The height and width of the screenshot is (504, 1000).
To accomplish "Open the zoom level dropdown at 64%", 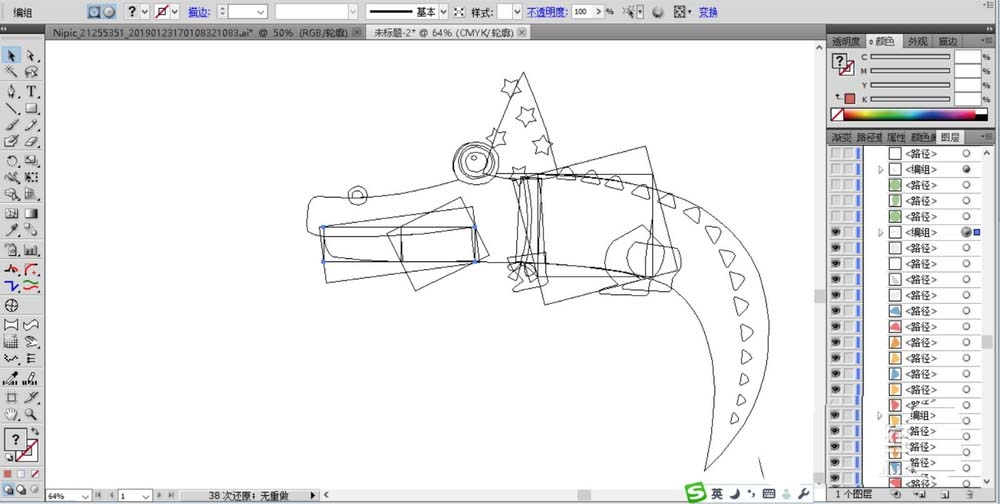I will [x=82, y=495].
